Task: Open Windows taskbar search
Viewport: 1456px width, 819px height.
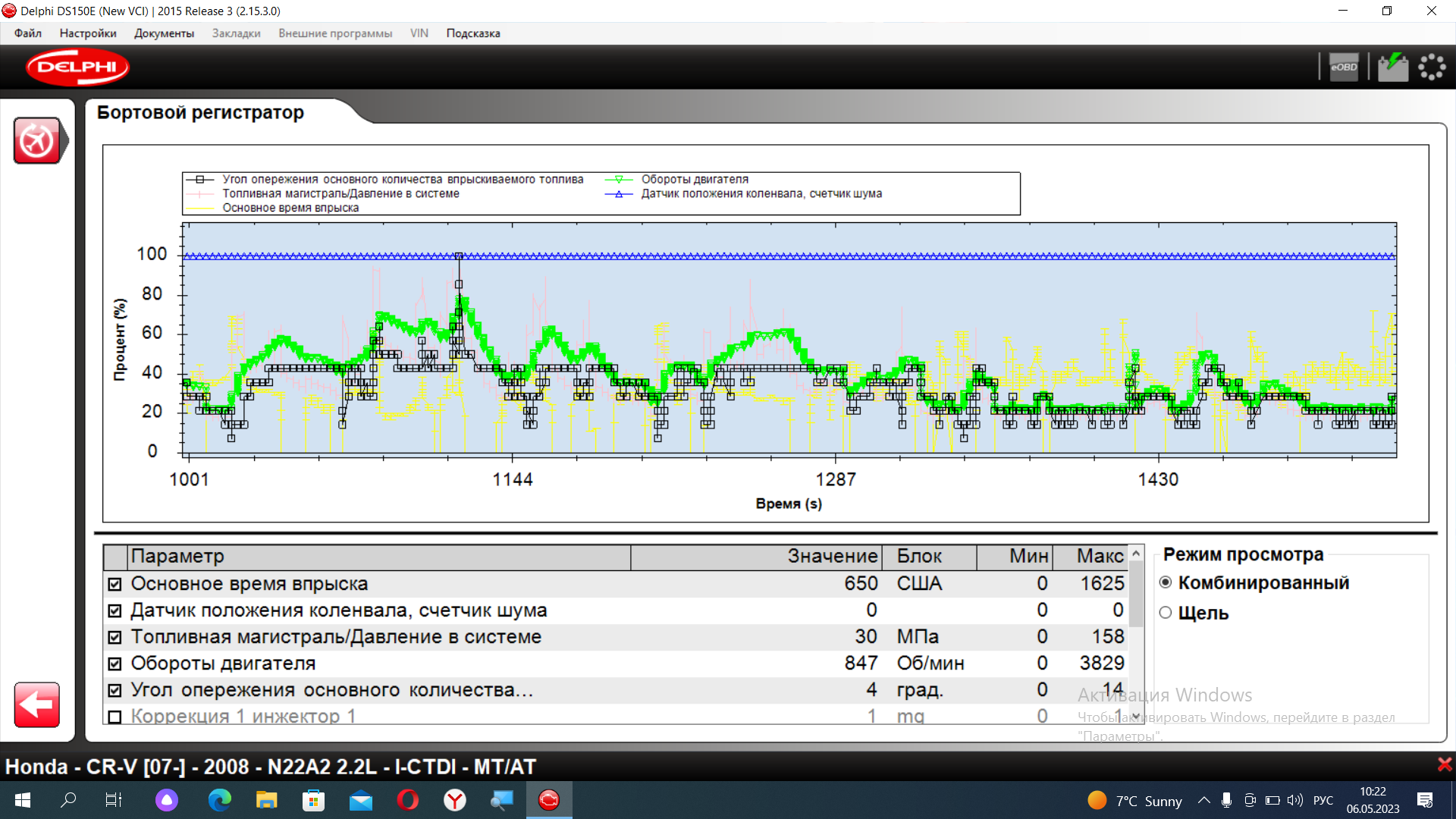Action: tap(68, 800)
